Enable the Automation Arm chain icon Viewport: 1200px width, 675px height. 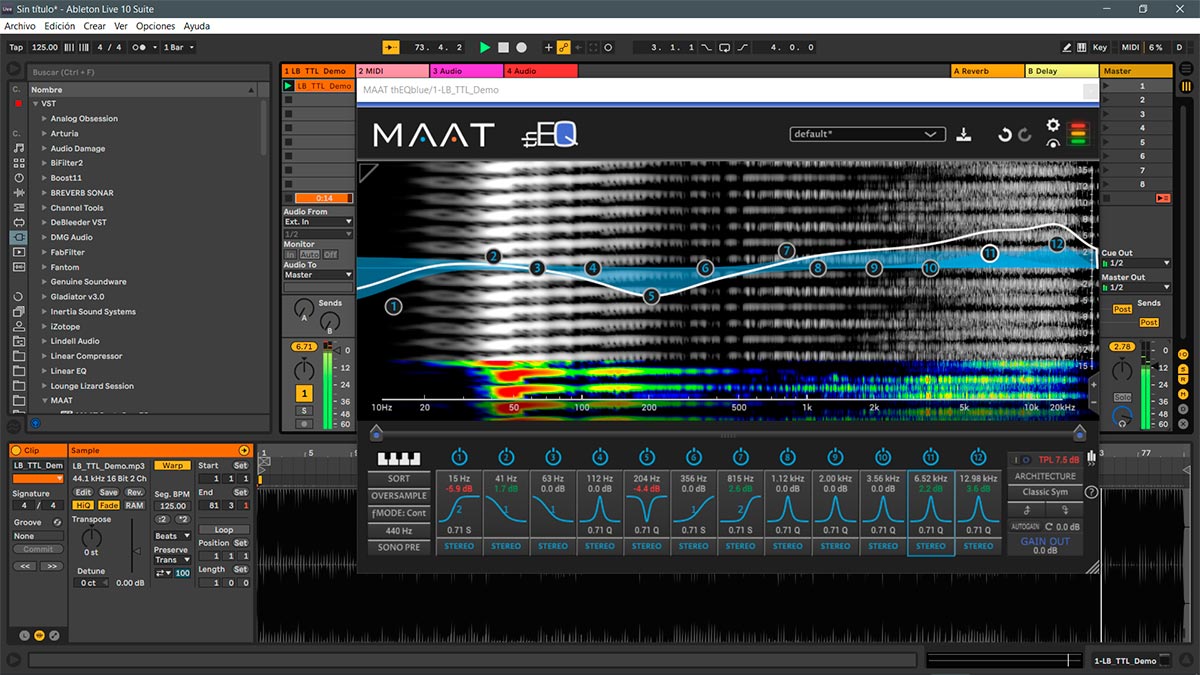[563, 47]
